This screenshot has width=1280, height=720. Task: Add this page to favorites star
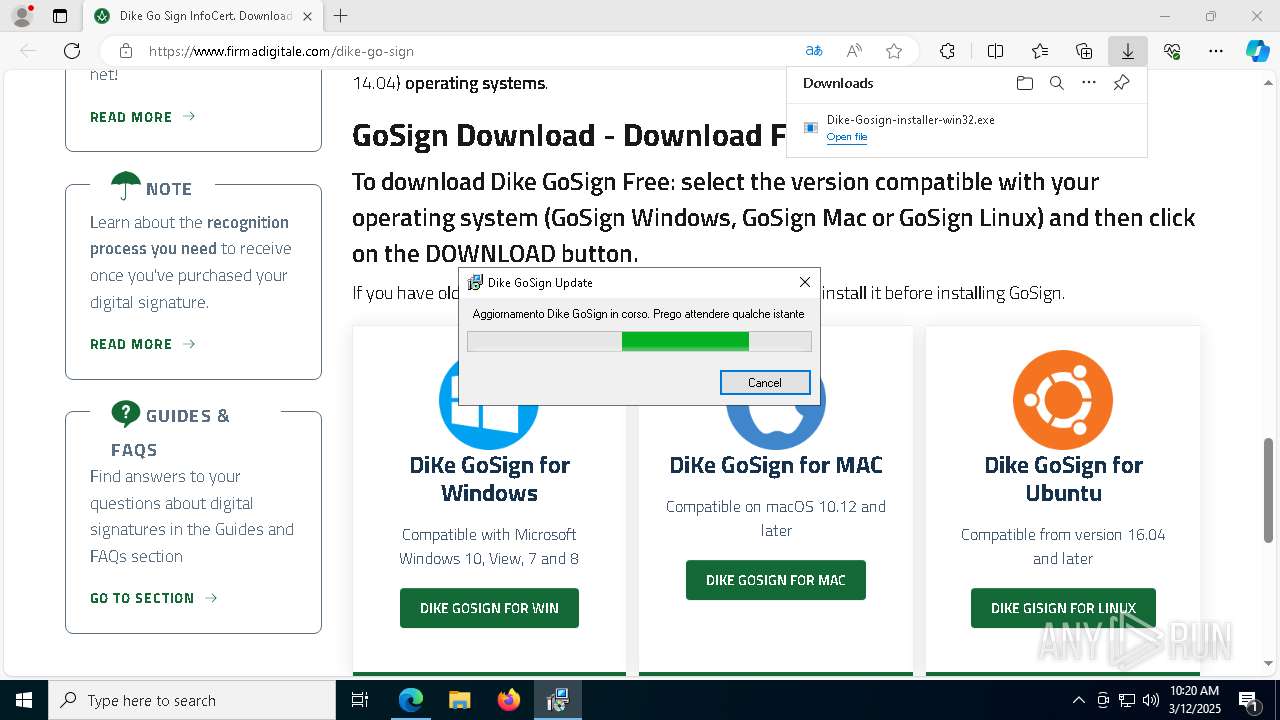point(894,51)
